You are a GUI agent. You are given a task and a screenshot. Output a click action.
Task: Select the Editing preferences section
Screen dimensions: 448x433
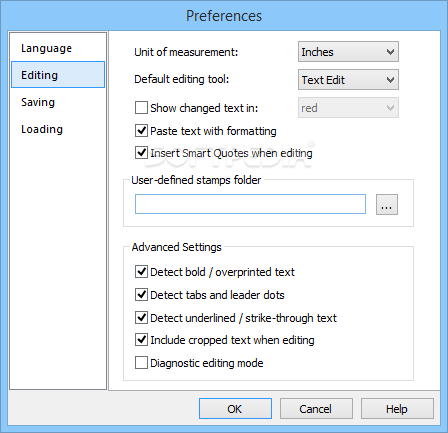click(58, 75)
